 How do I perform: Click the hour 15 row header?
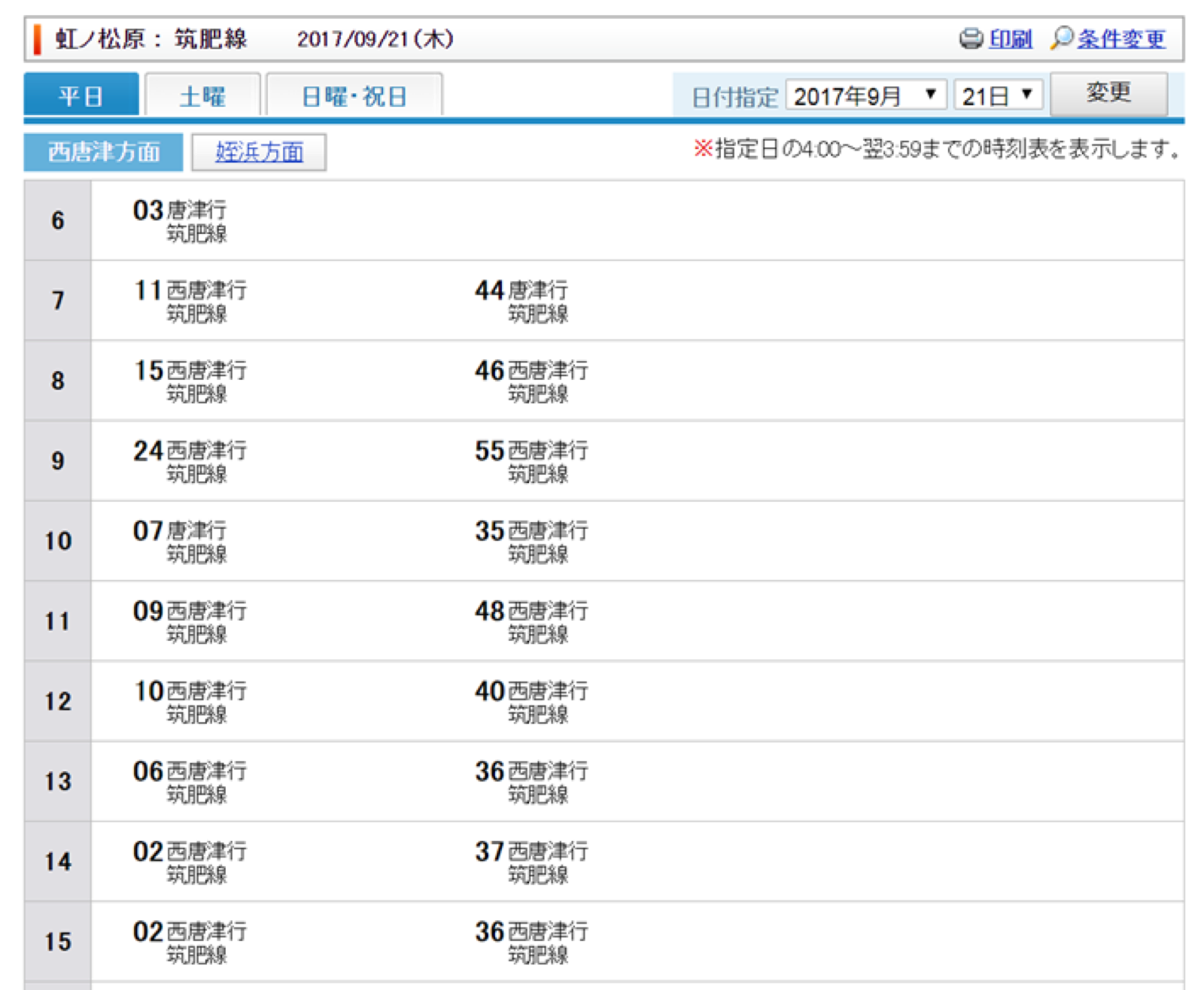click(x=58, y=941)
